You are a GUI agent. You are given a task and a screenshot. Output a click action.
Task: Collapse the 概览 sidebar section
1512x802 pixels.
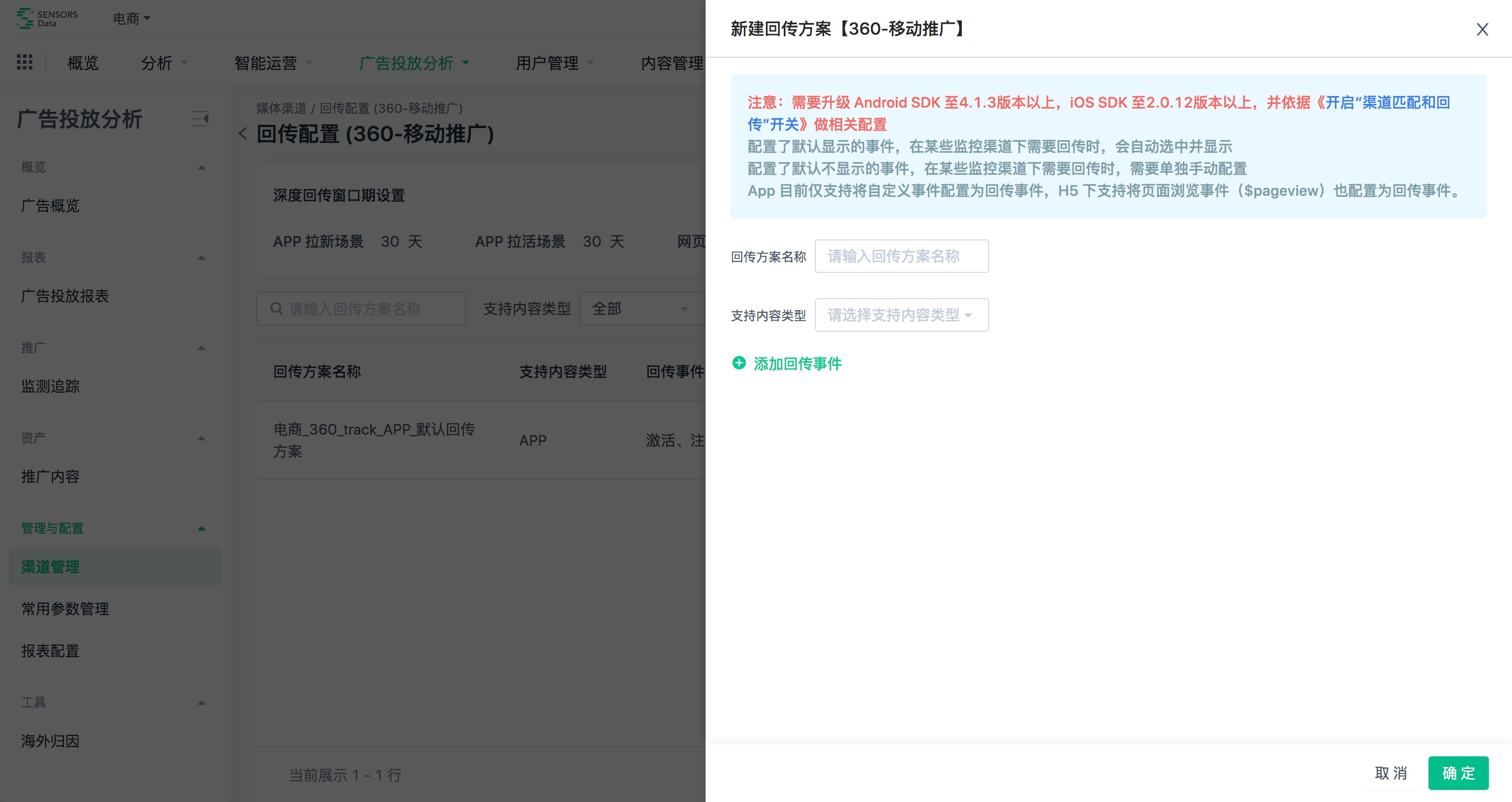[x=201, y=168]
